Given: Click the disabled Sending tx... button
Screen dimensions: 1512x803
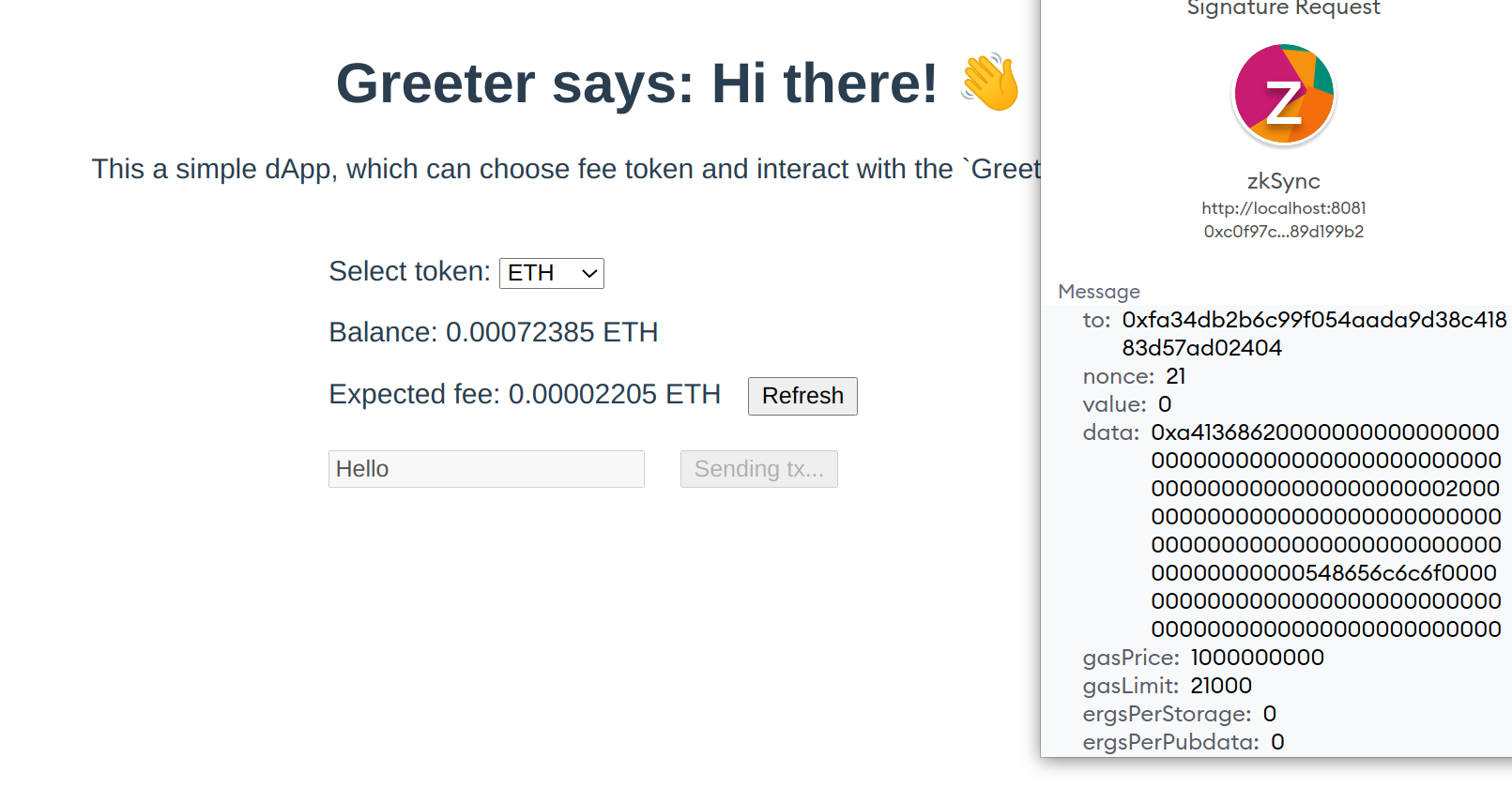Looking at the screenshot, I should pos(758,469).
